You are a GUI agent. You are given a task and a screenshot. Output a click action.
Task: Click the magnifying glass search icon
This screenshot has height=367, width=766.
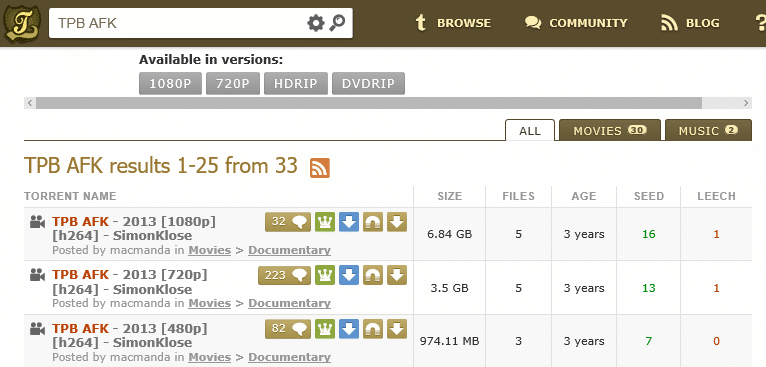[337, 23]
